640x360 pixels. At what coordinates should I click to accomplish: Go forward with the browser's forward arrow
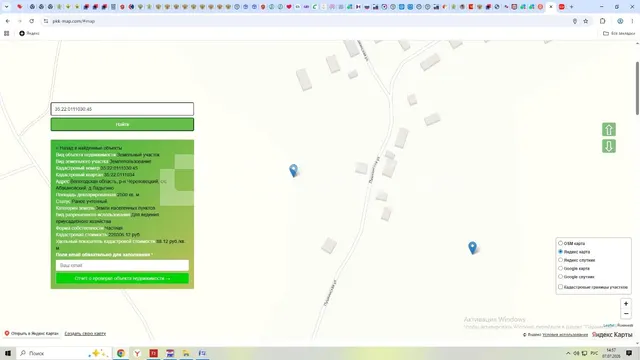click(20, 21)
